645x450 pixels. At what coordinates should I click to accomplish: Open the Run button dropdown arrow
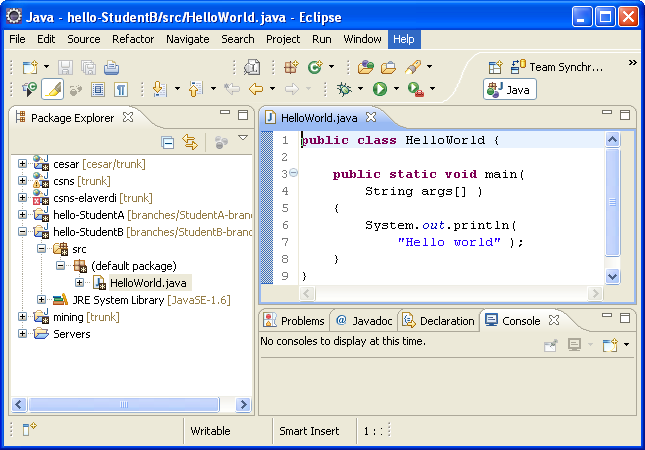coord(396,89)
